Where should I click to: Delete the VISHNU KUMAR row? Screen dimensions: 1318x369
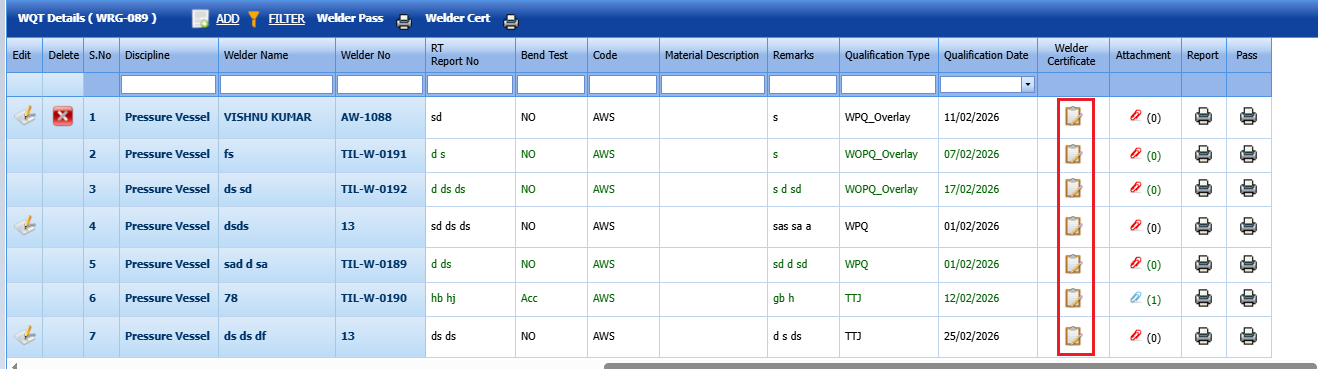63,117
